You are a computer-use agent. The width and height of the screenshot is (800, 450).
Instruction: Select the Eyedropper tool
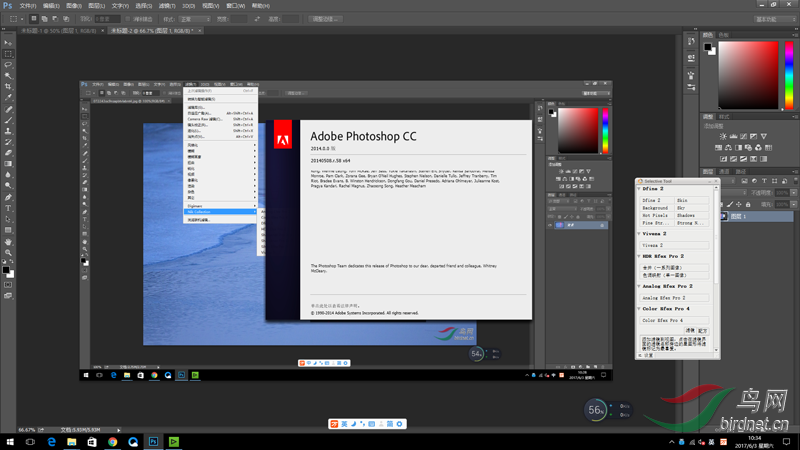click(8, 97)
